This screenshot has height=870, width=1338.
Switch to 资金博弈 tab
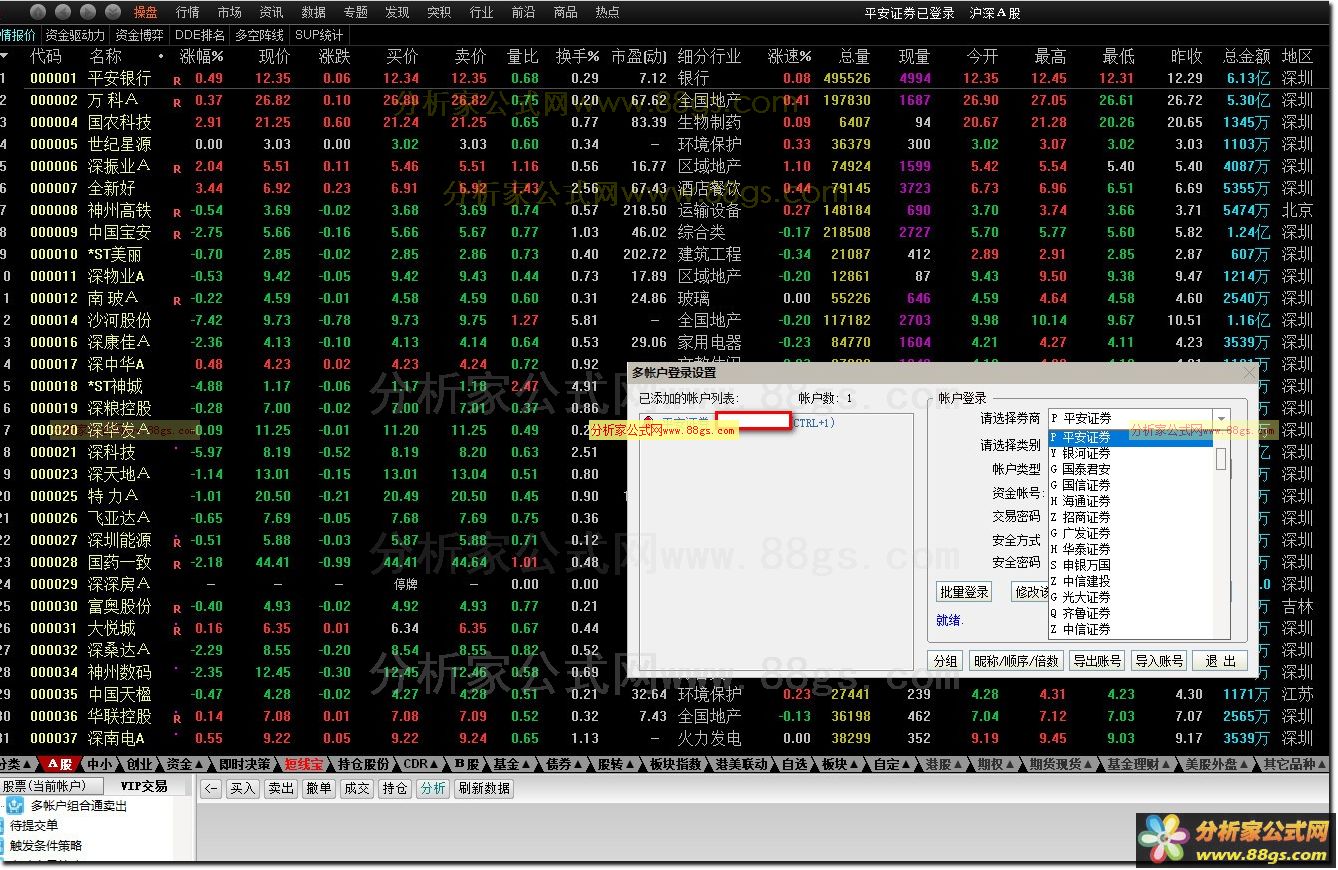[x=139, y=35]
